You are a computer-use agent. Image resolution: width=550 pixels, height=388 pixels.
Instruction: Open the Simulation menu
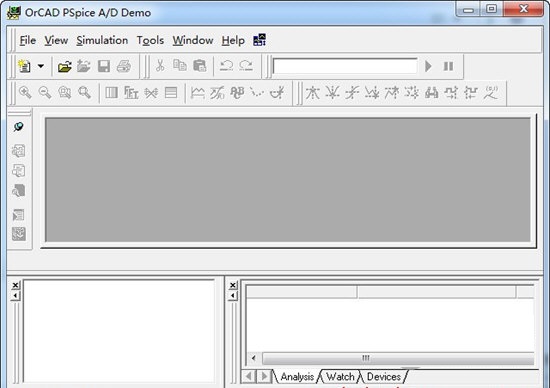(102, 40)
